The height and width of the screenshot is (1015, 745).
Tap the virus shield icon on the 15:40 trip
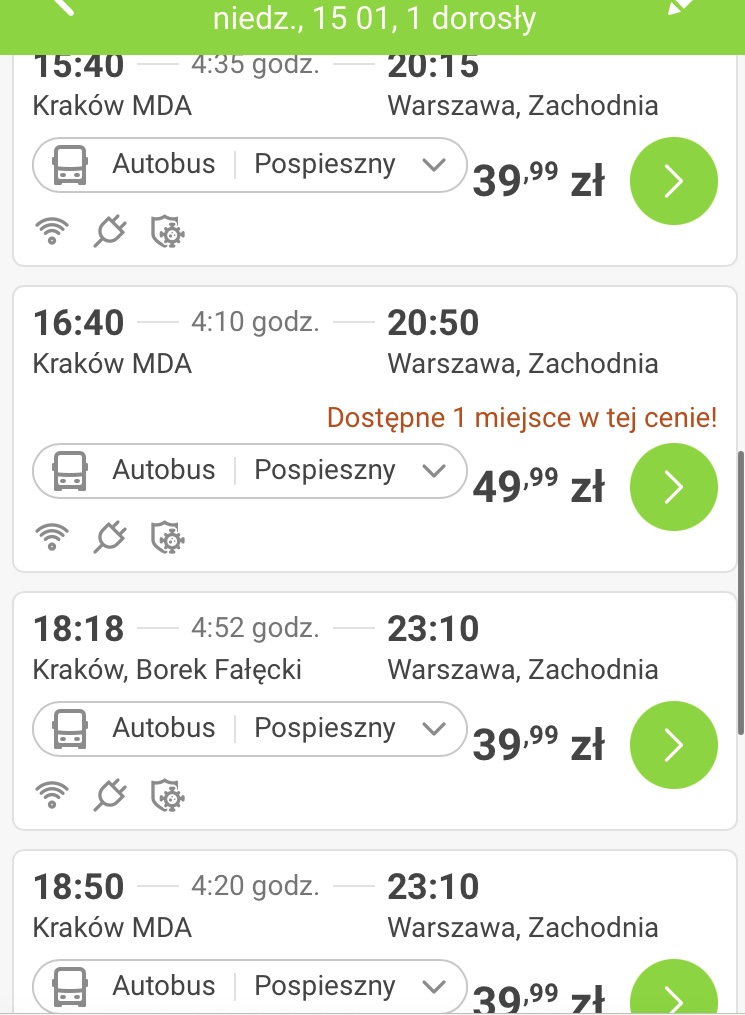pyautogui.click(x=168, y=231)
